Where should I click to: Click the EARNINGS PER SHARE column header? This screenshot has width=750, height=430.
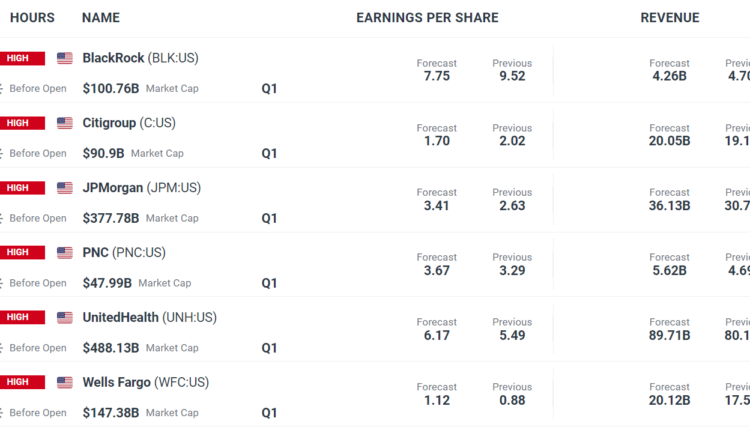tap(427, 18)
